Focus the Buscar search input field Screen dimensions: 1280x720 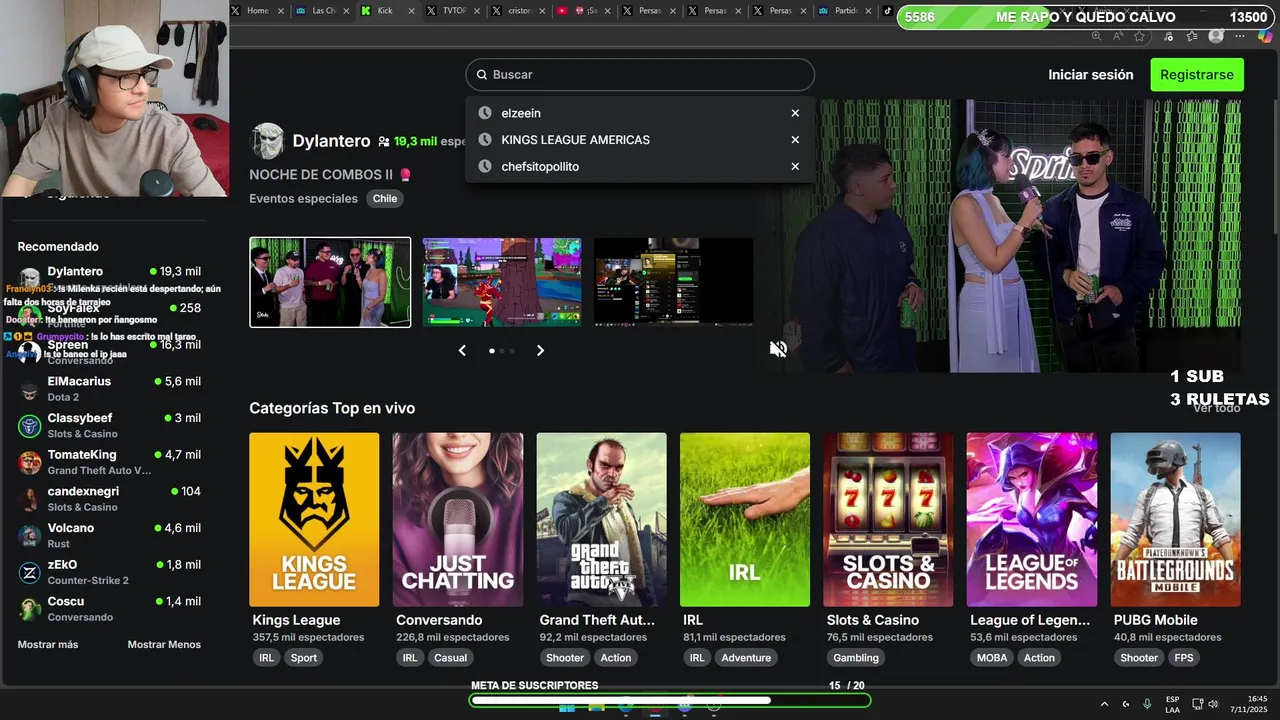[640, 75]
